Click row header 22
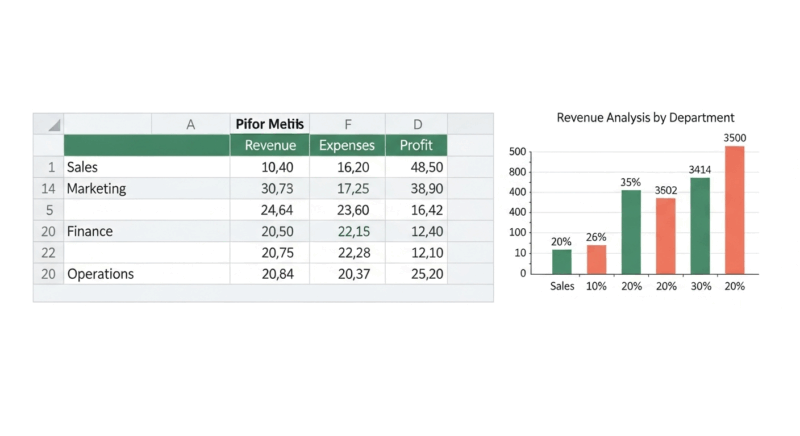The image size is (800, 436). [x=48, y=252]
